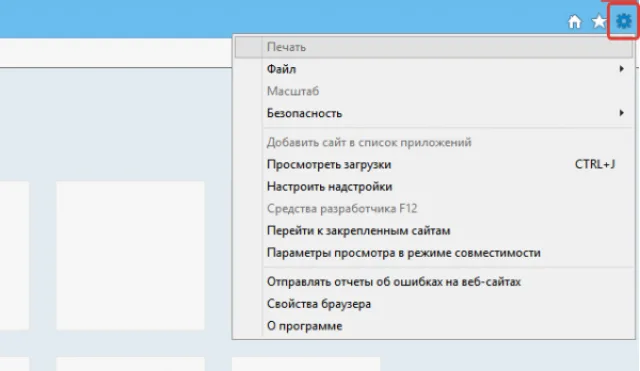Expand the Безопасность submenu arrow

[x=621, y=113]
